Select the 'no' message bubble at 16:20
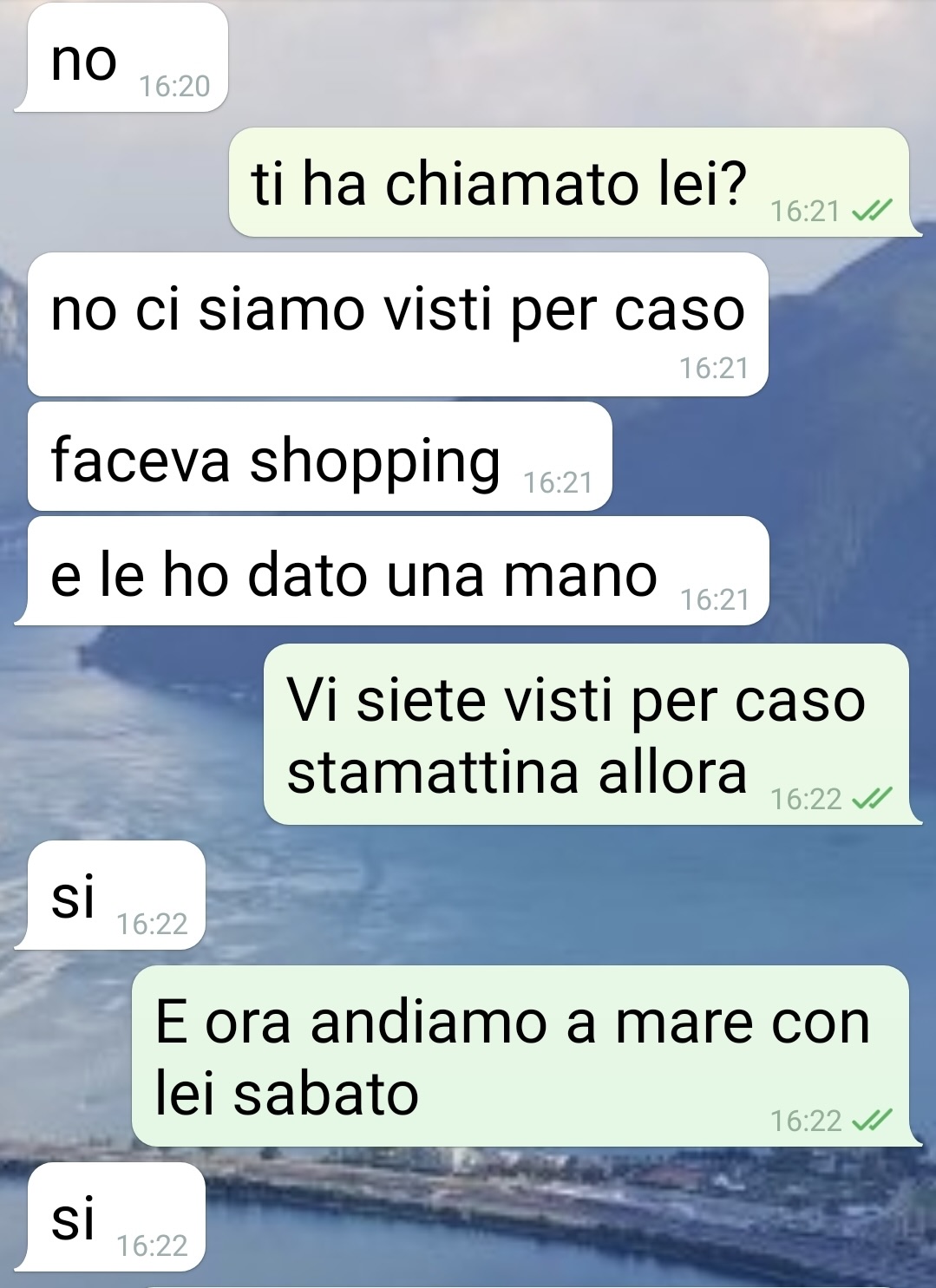Viewport: 936px width, 1288px height. click(x=121, y=57)
